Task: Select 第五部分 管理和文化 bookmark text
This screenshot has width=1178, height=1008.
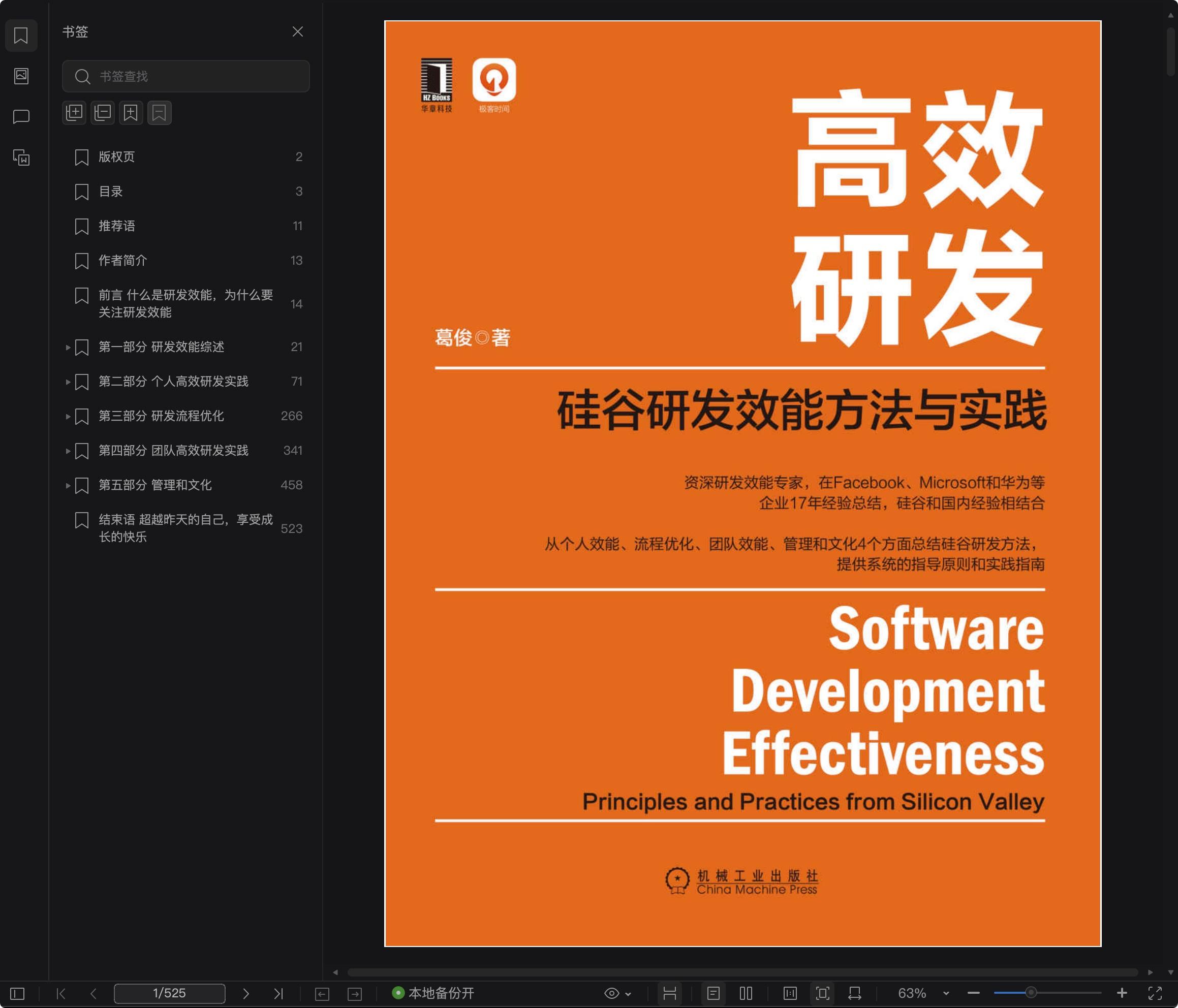Action: [155, 485]
